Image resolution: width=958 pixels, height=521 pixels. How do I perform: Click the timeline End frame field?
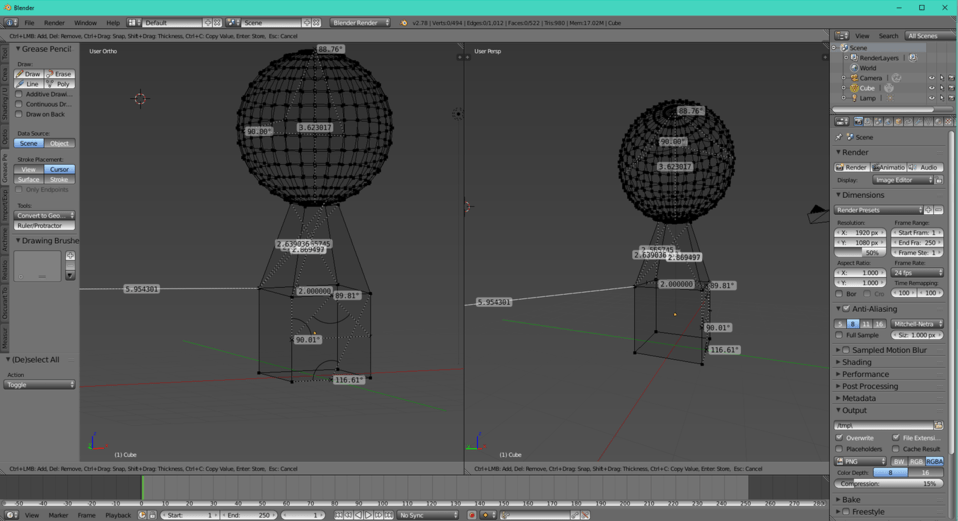pos(249,515)
